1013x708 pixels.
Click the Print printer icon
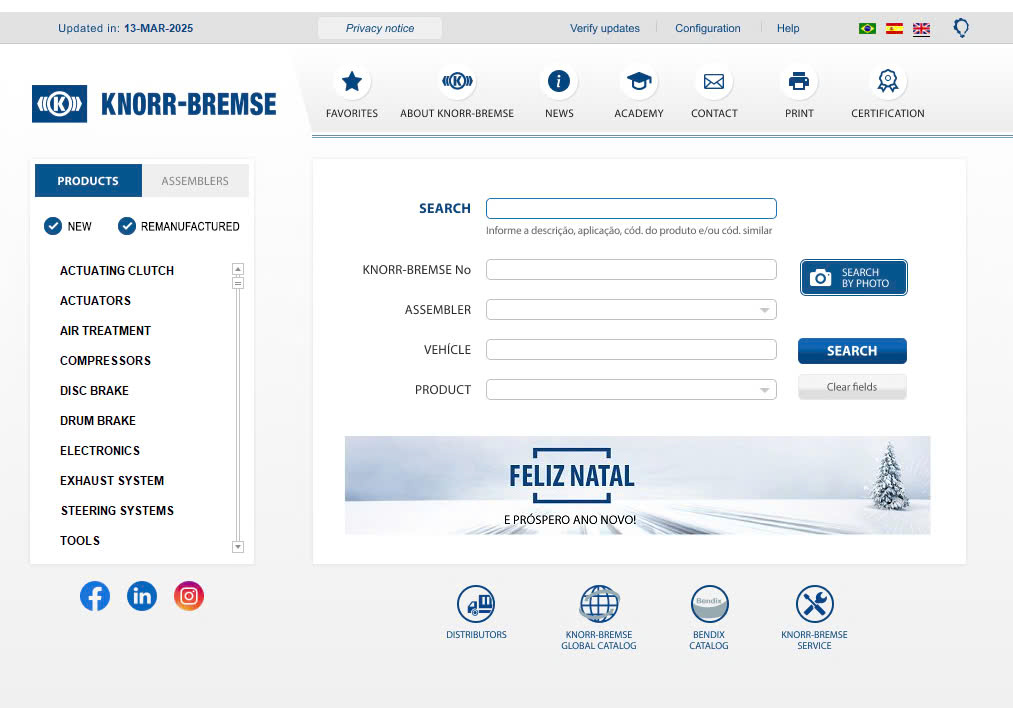point(799,81)
